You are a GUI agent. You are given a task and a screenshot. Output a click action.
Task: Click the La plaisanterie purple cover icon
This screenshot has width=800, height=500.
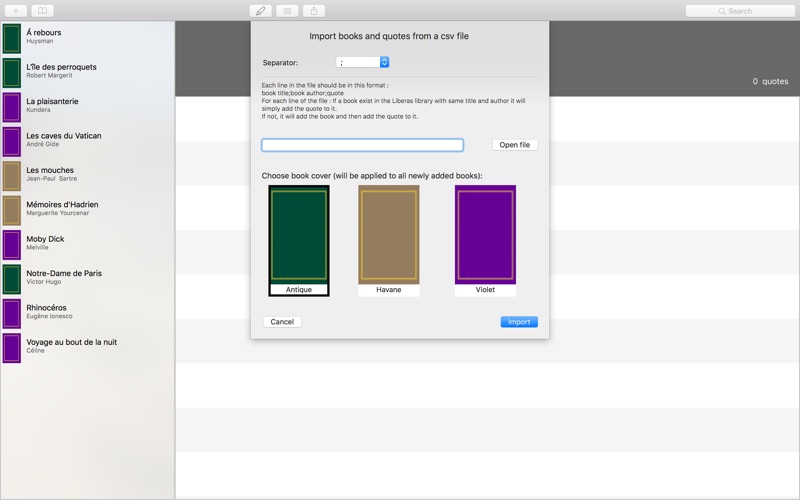pos(12,107)
